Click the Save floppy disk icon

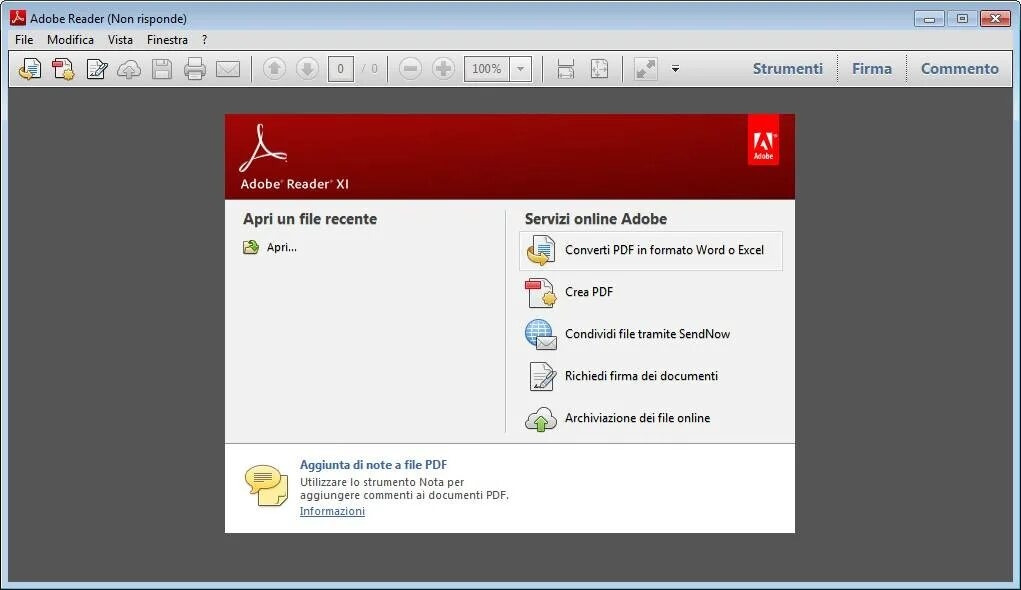click(x=162, y=68)
